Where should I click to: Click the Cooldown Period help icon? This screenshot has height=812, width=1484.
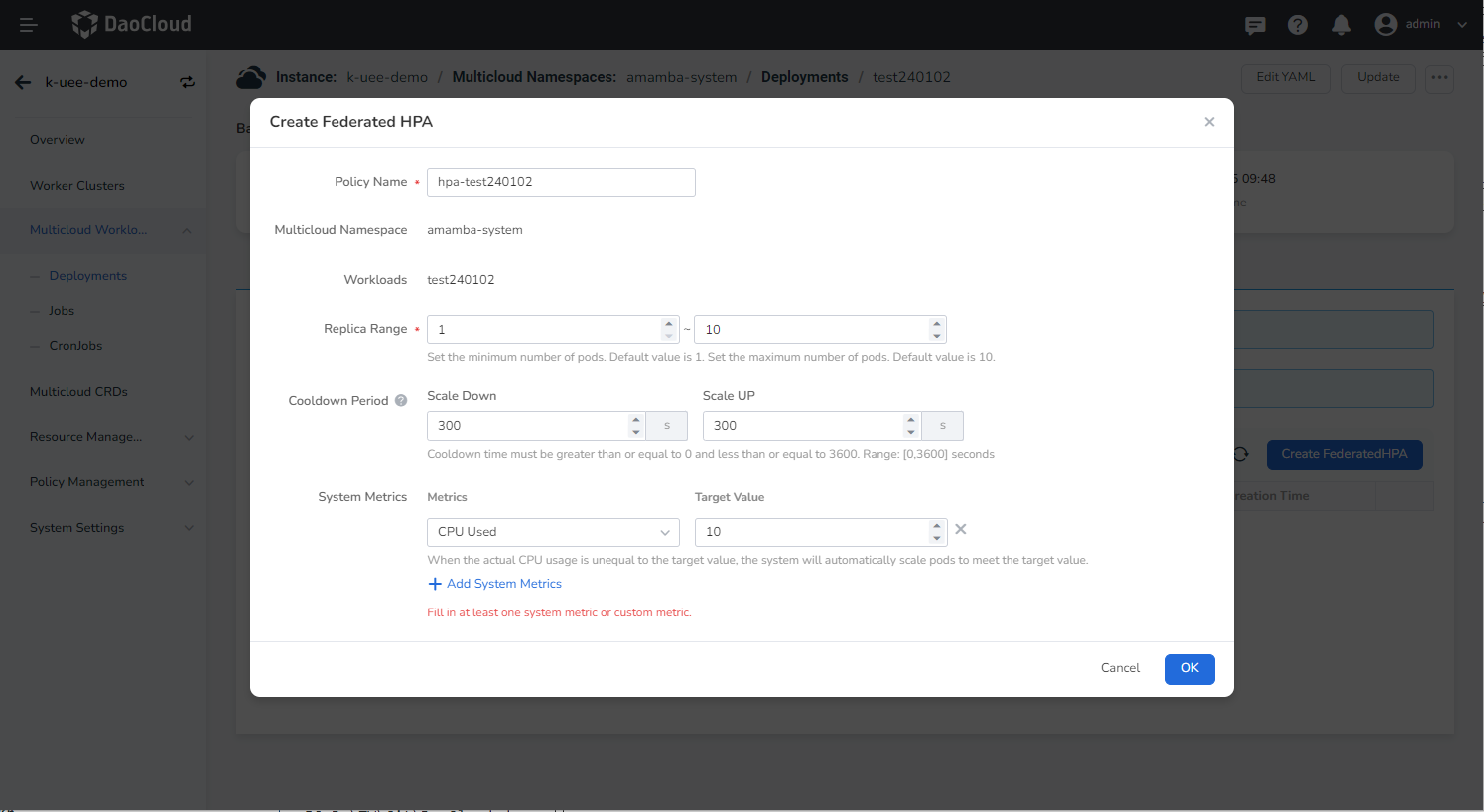(x=401, y=401)
